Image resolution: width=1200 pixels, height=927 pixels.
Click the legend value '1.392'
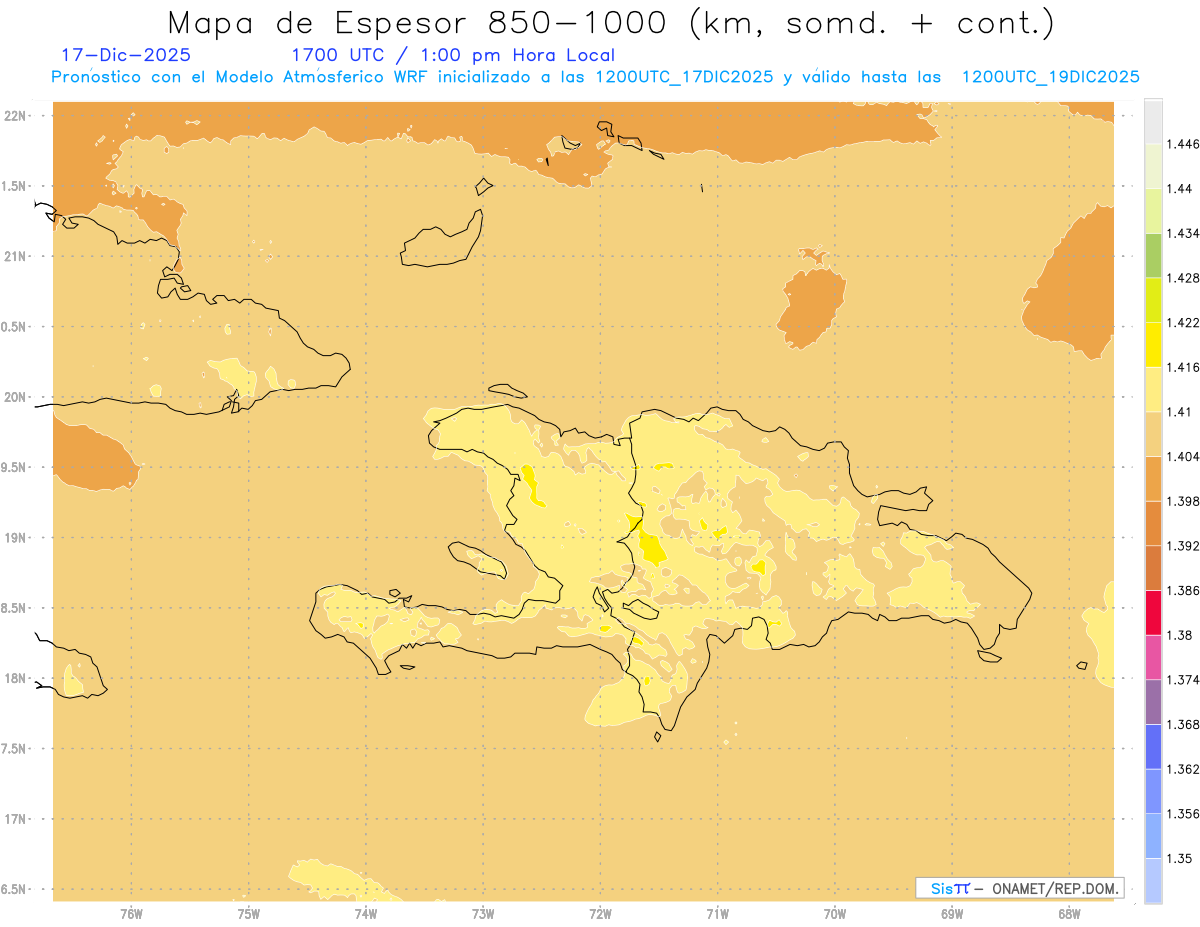[1185, 546]
